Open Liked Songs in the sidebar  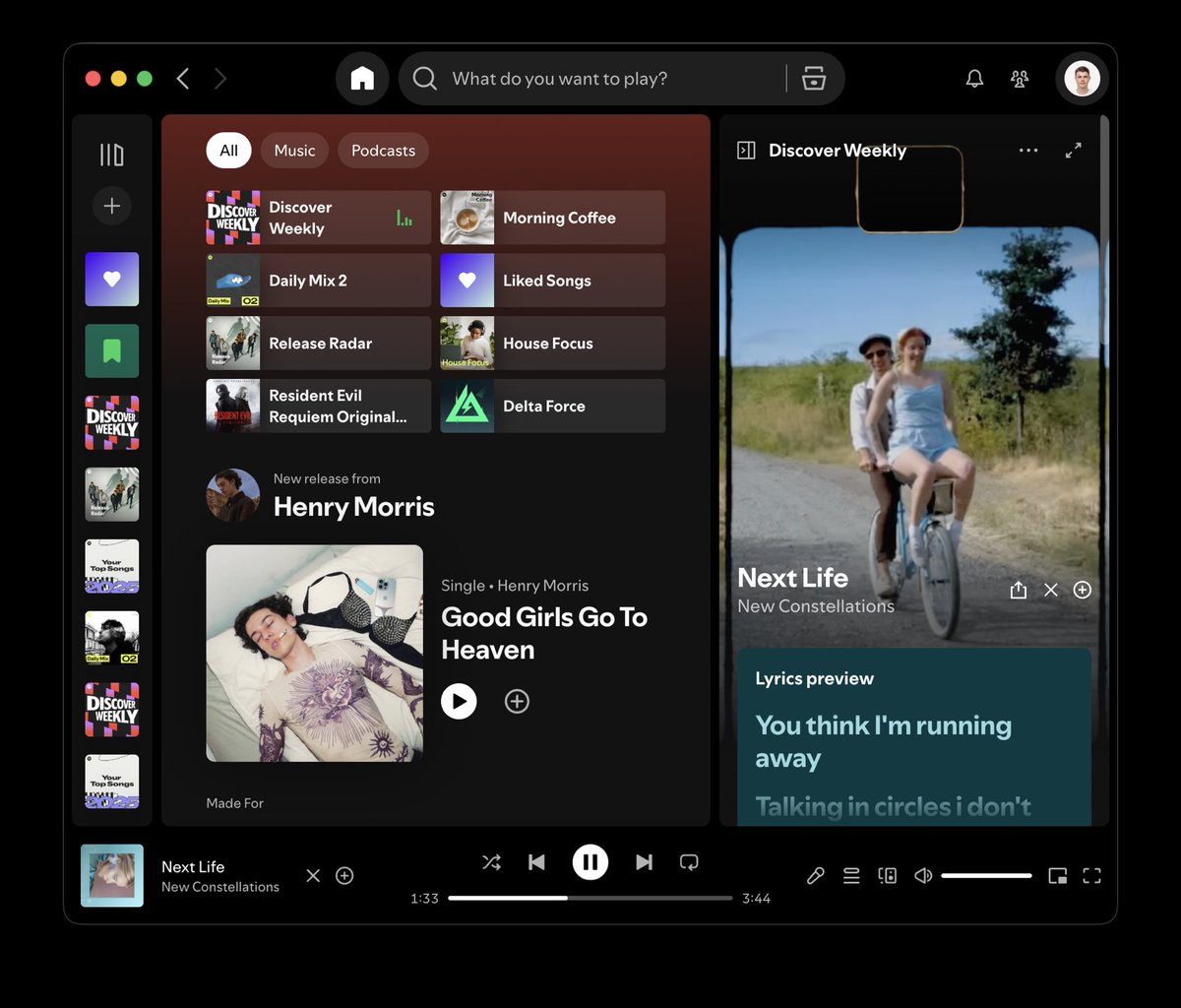tap(112, 280)
